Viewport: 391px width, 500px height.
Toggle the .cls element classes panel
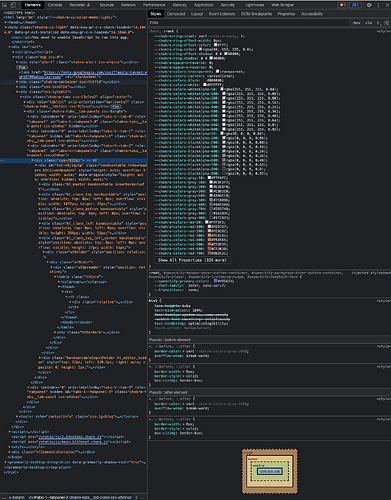pyautogui.click(x=368, y=23)
